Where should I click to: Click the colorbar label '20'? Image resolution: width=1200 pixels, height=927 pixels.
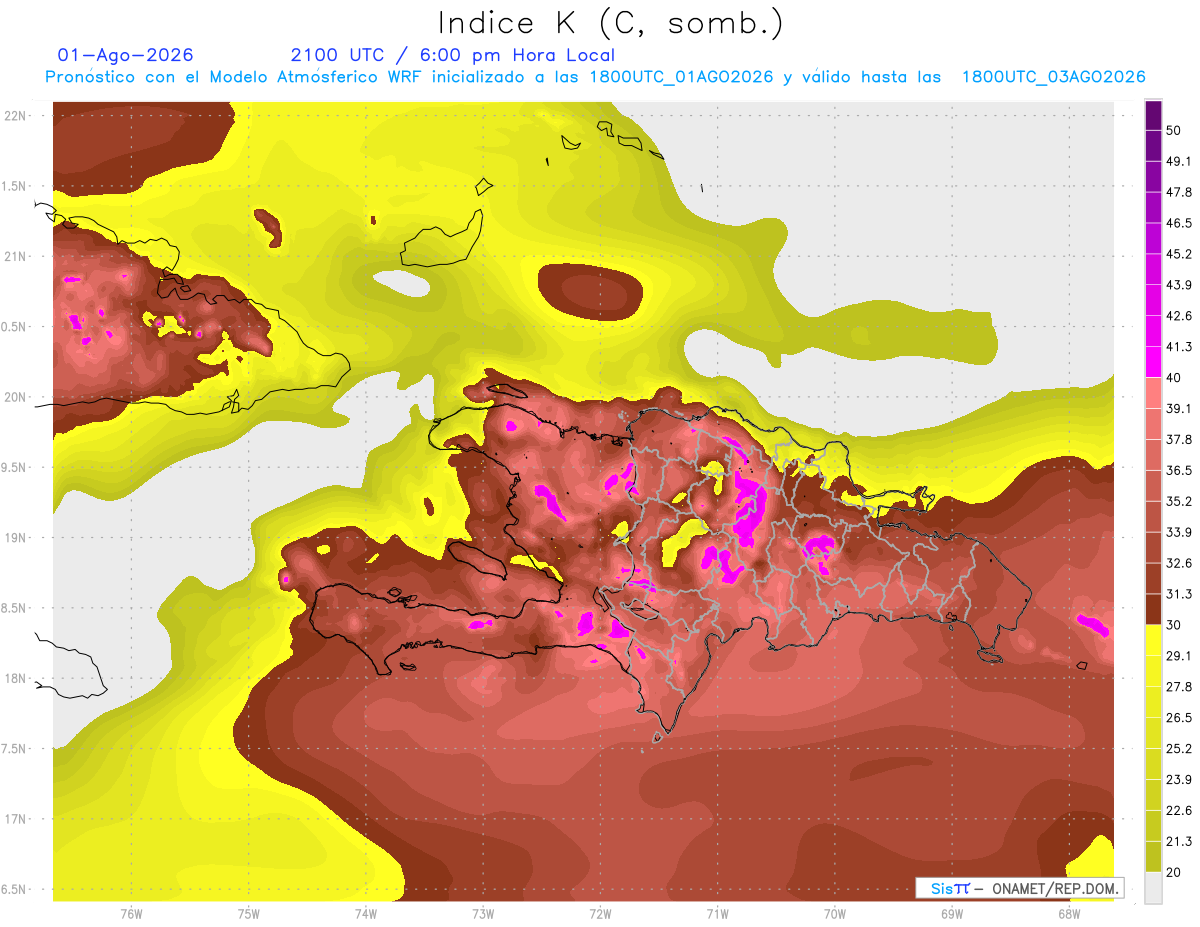[1174, 872]
